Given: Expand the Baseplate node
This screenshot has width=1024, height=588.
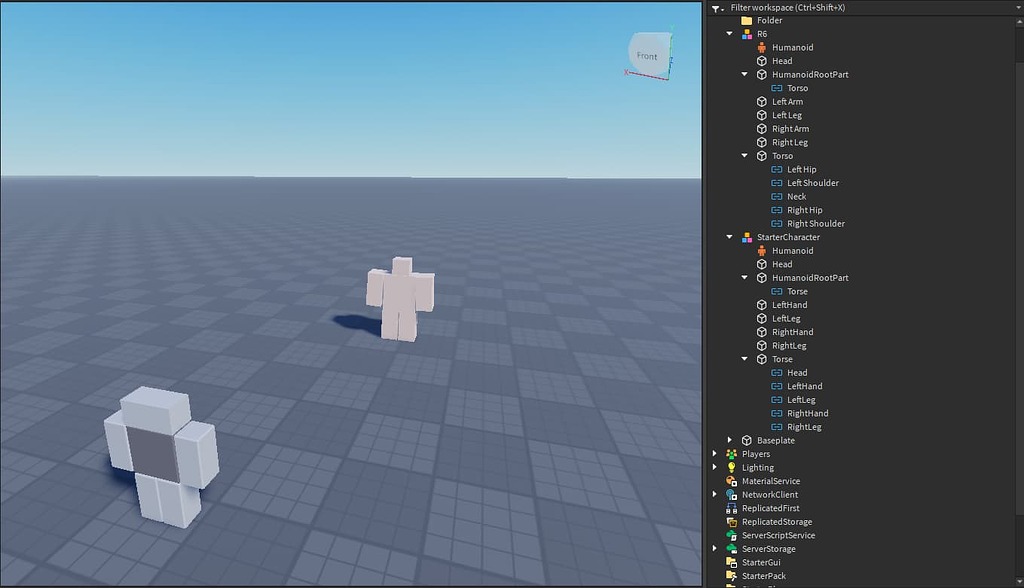Looking at the screenshot, I should click(729, 440).
